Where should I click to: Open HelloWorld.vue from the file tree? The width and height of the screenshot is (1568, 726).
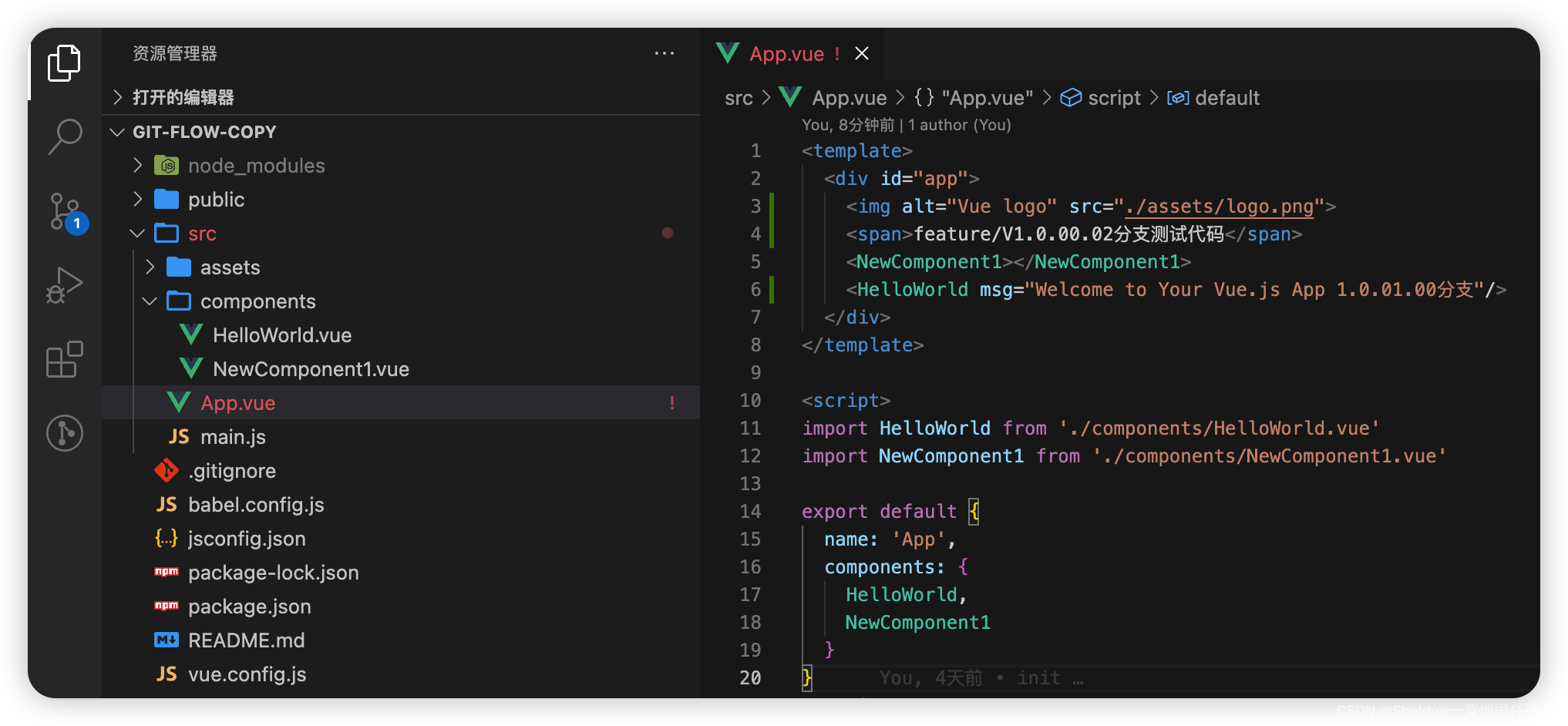(282, 335)
